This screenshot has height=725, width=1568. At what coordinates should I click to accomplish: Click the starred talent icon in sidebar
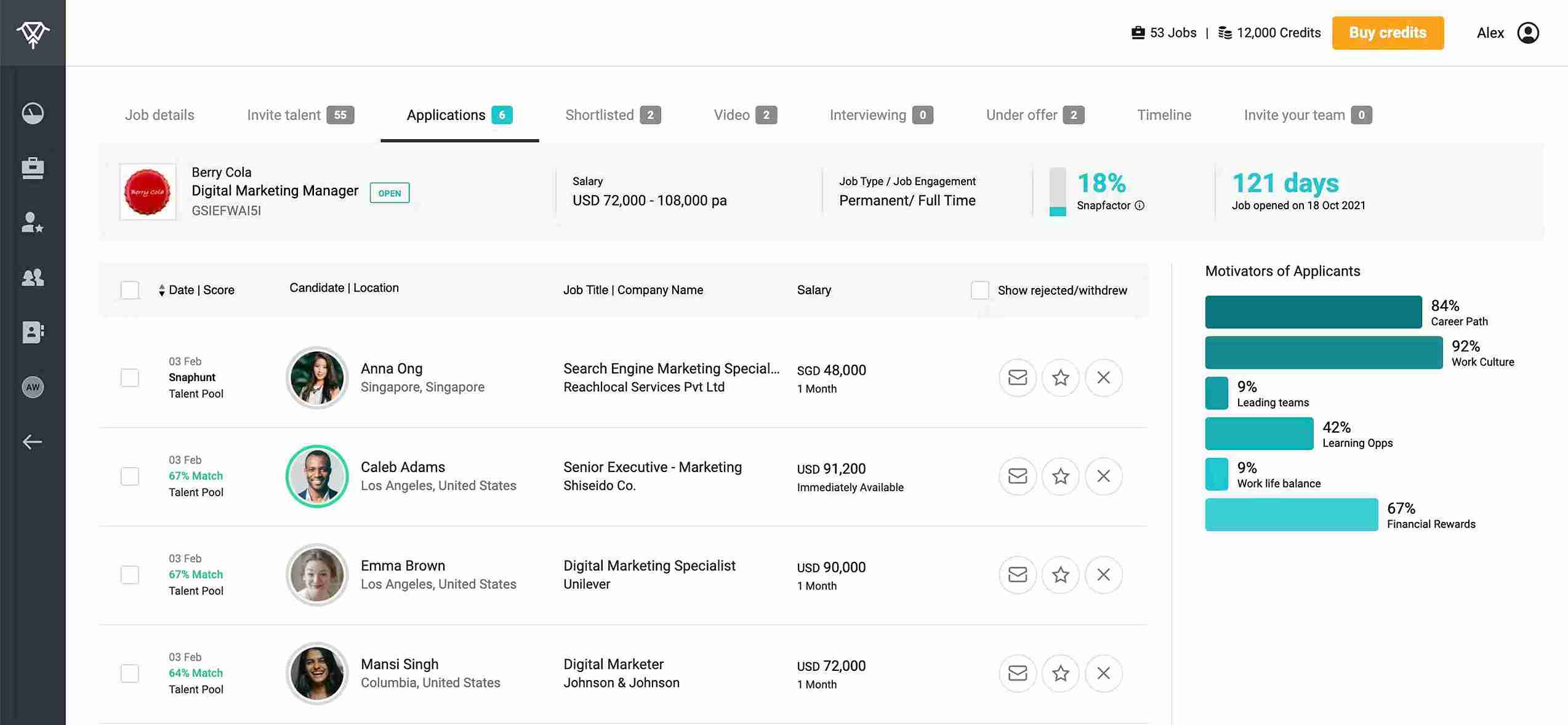click(x=33, y=222)
